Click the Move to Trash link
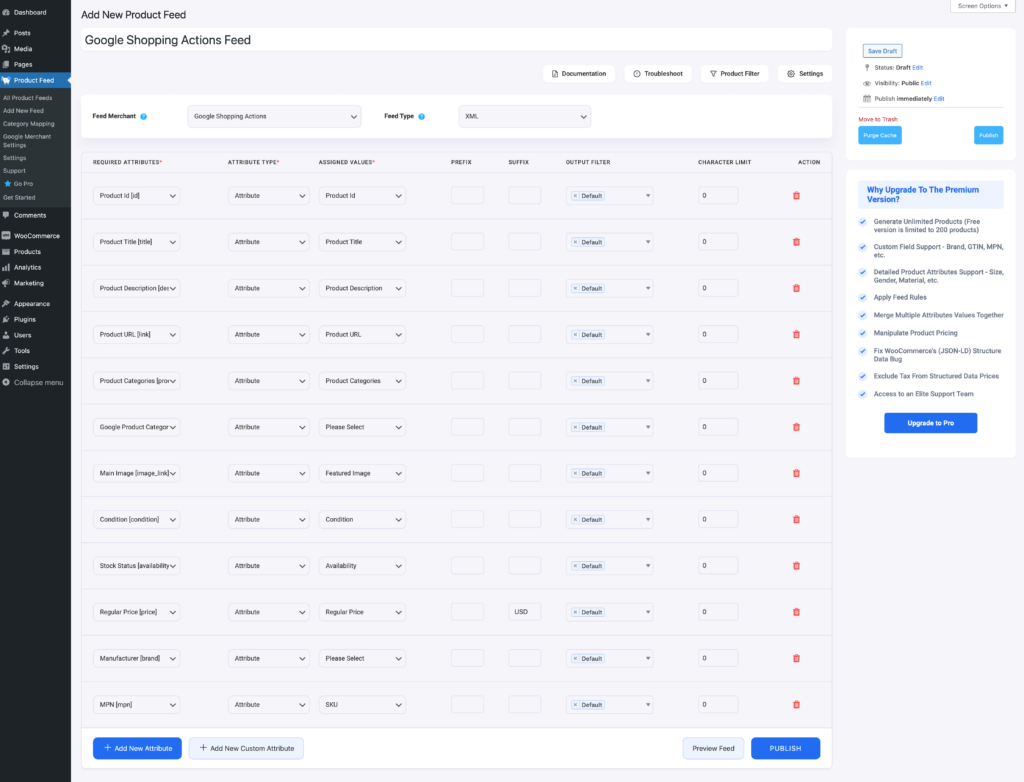This screenshot has height=782, width=1024. point(878,120)
